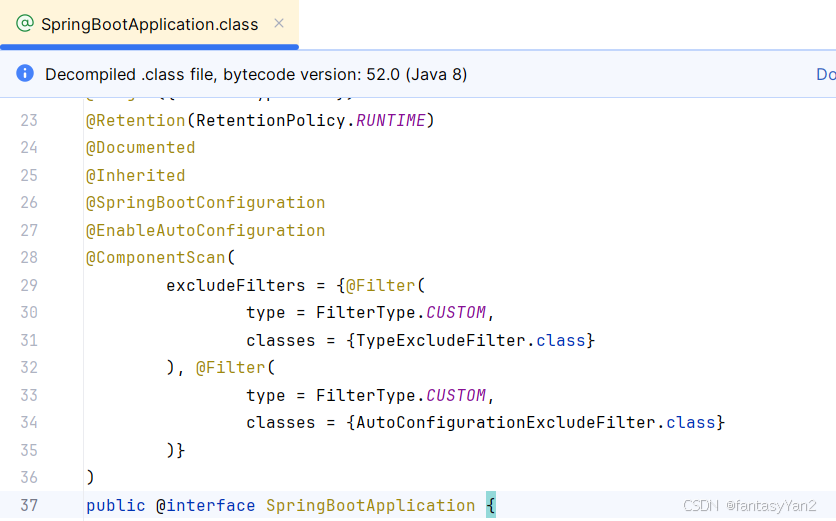Screen dimensions: 836x521
Task: Click the @Filter annotation on line 32
Action: pos(230,367)
